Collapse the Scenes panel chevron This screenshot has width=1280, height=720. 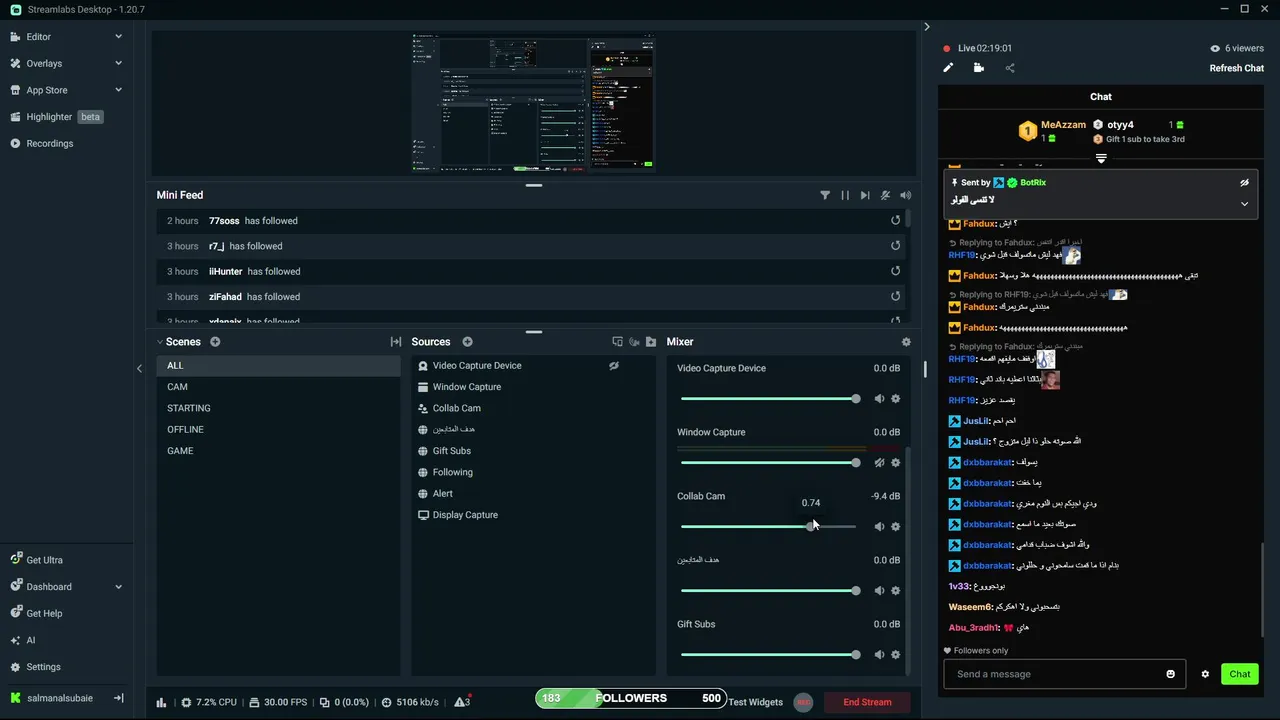point(160,342)
